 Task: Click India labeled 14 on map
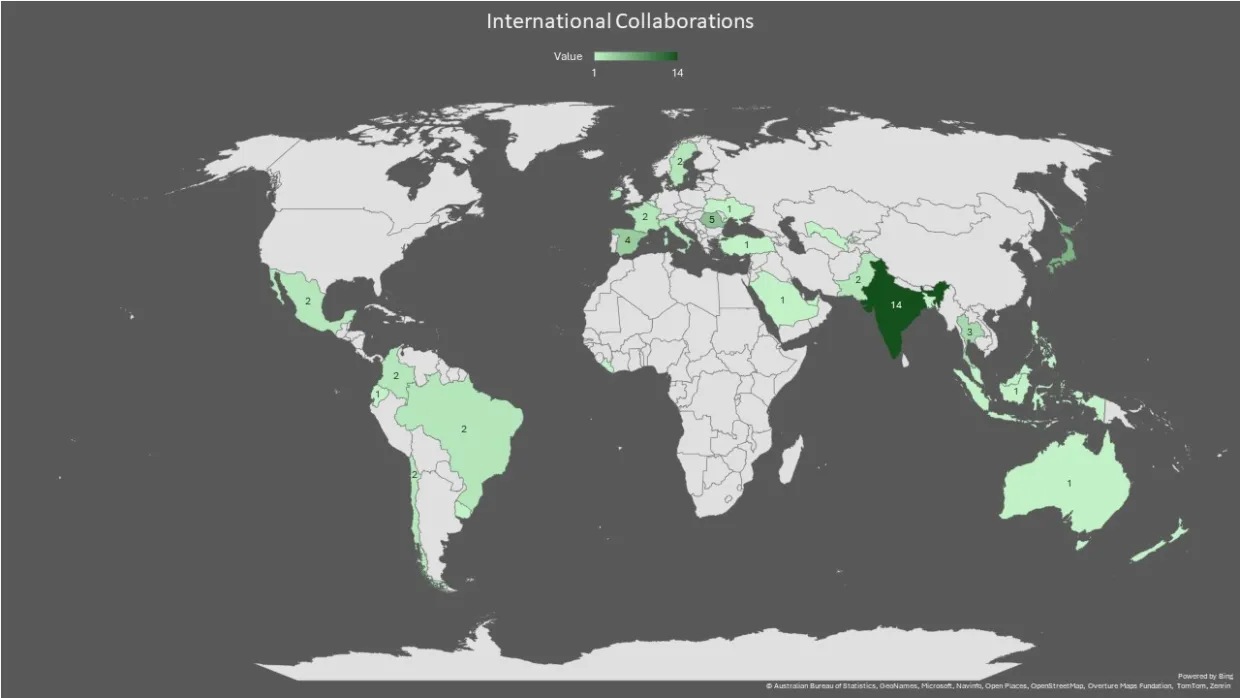pos(893,305)
